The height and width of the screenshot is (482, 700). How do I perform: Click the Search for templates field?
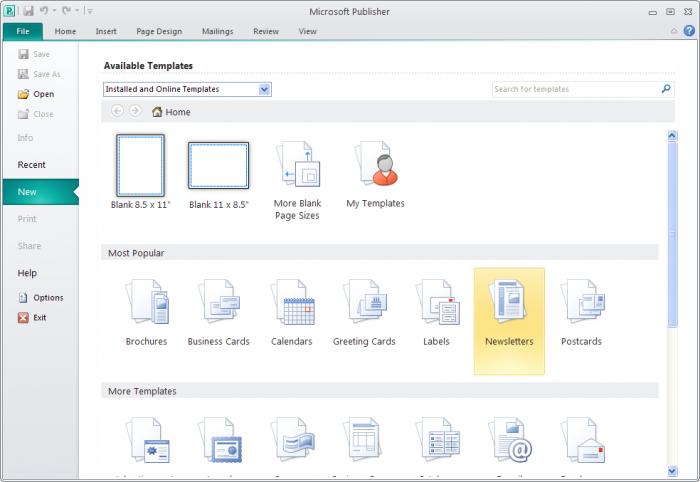coord(575,89)
